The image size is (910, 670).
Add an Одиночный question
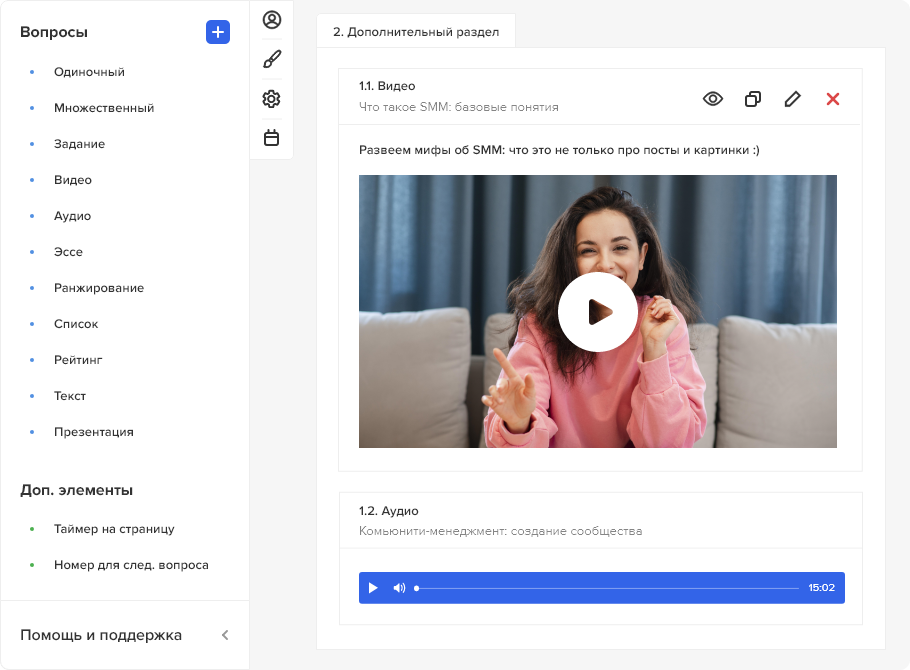(89, 72)
